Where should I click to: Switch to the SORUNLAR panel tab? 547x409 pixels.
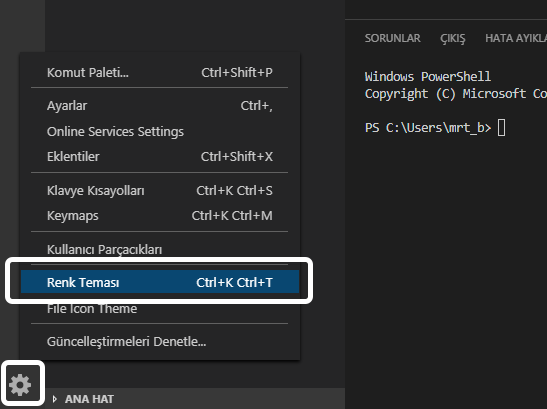[392, 38]
